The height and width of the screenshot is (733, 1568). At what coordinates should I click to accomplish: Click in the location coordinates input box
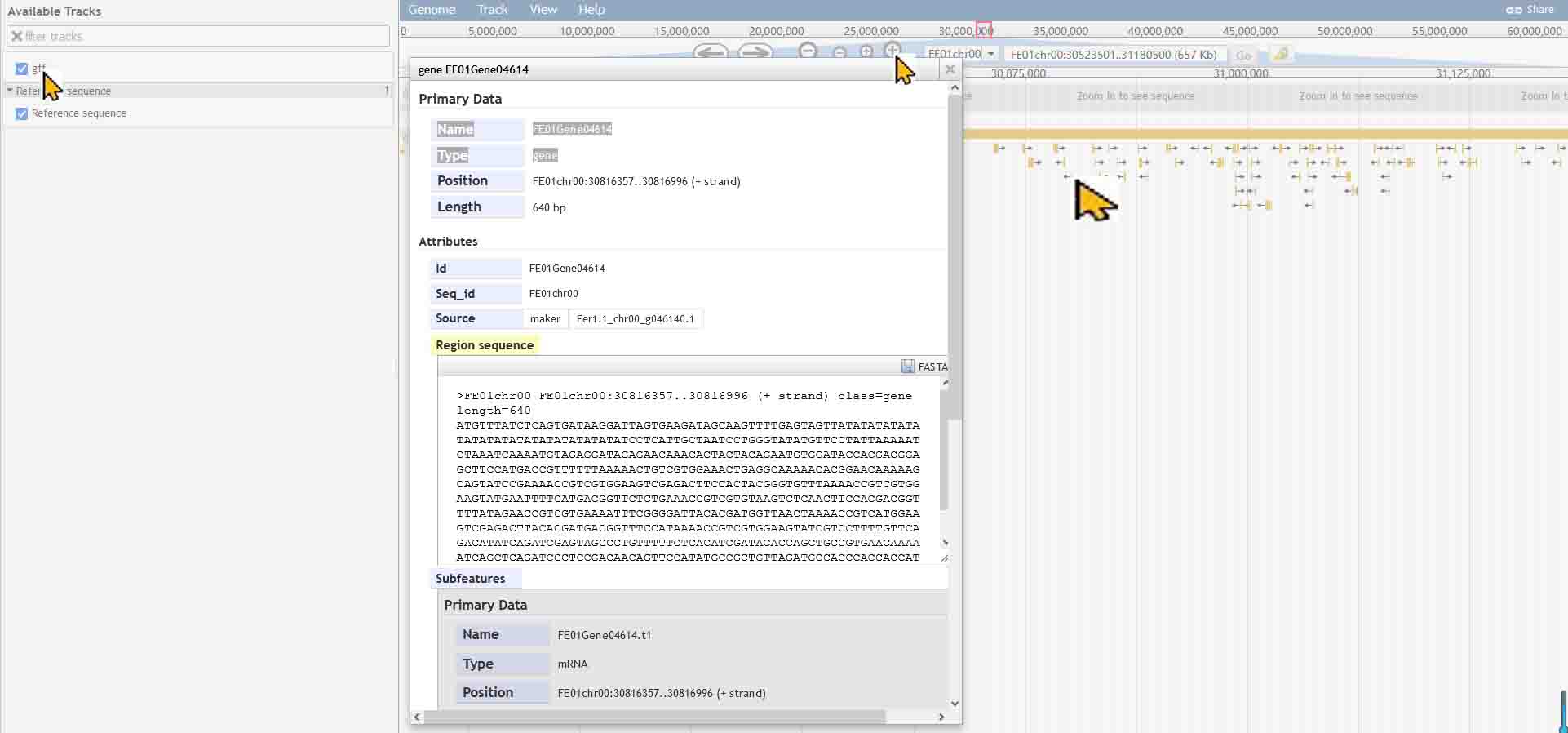point(1114,55)
